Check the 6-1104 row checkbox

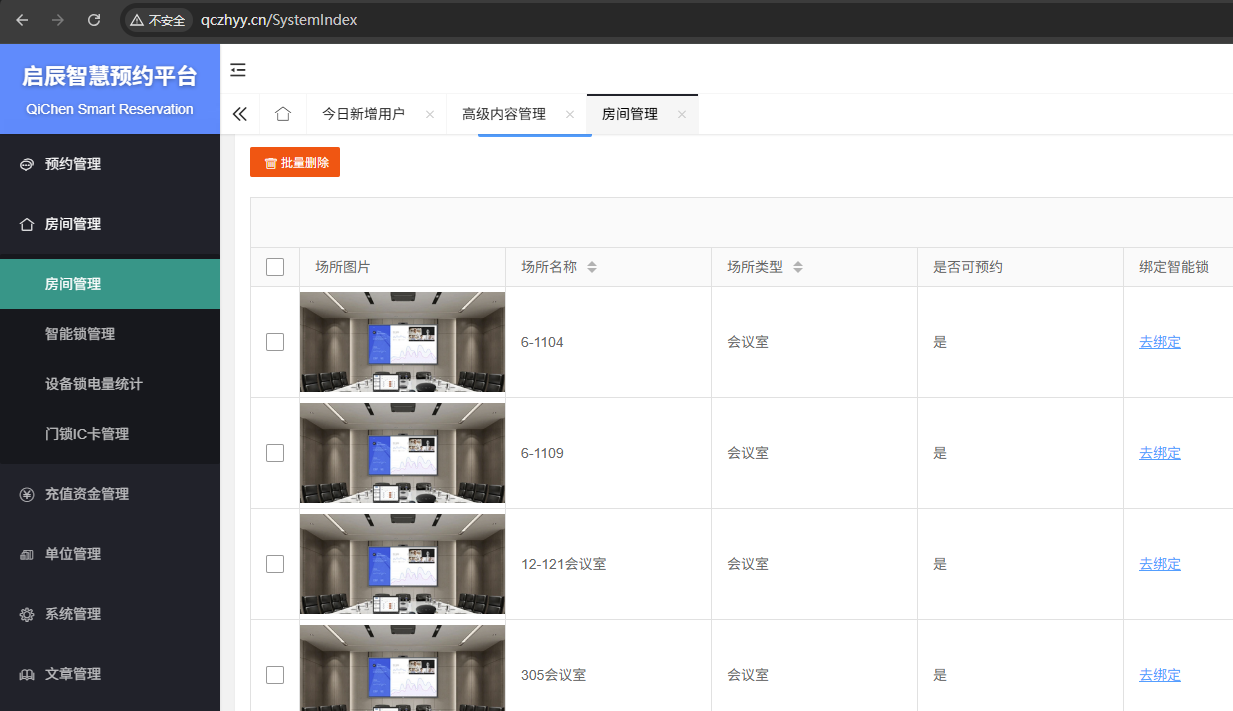[275, 342]
